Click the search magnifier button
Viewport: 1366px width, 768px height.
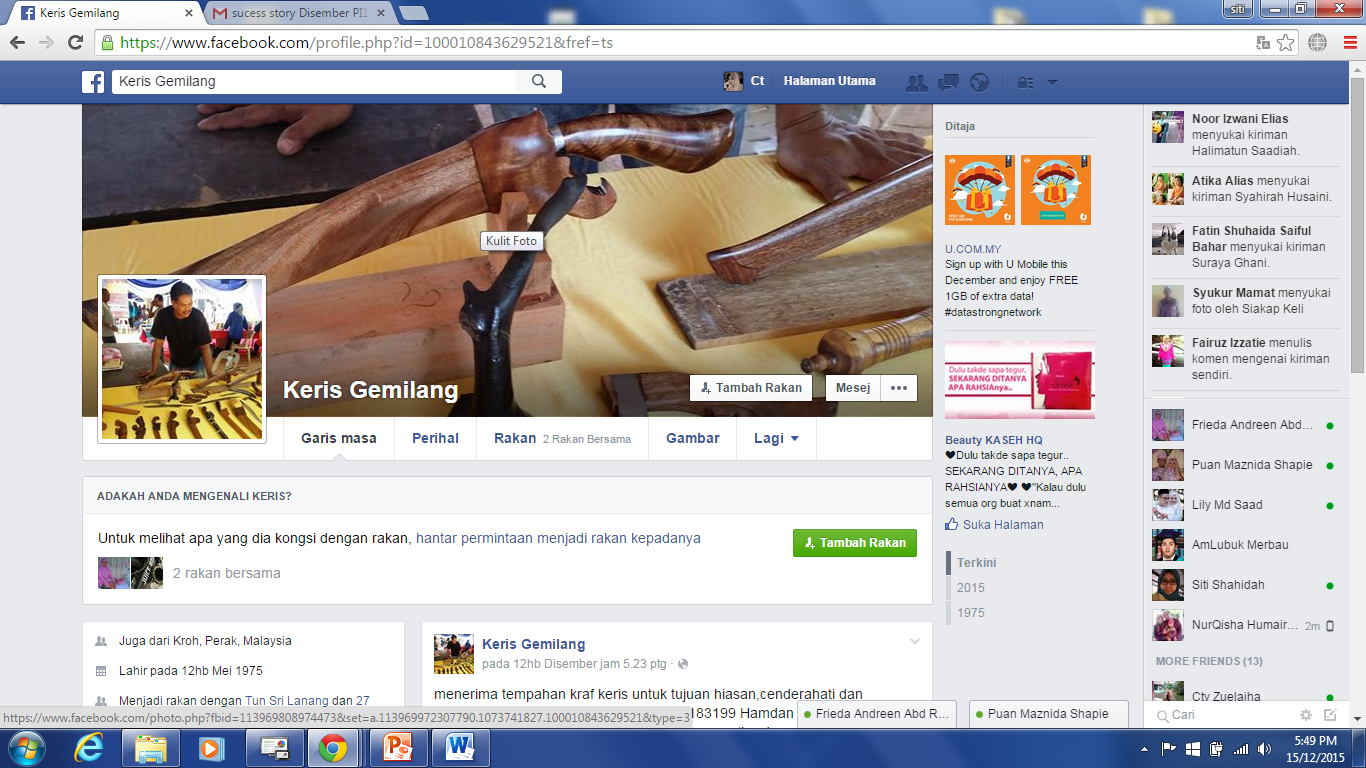click(x=539, y=82)
